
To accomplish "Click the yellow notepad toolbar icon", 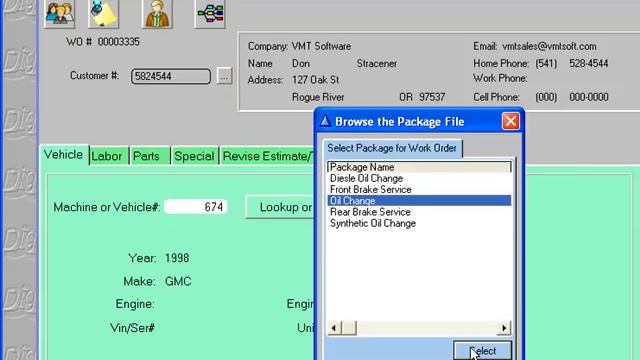I will tap(103, 13).
